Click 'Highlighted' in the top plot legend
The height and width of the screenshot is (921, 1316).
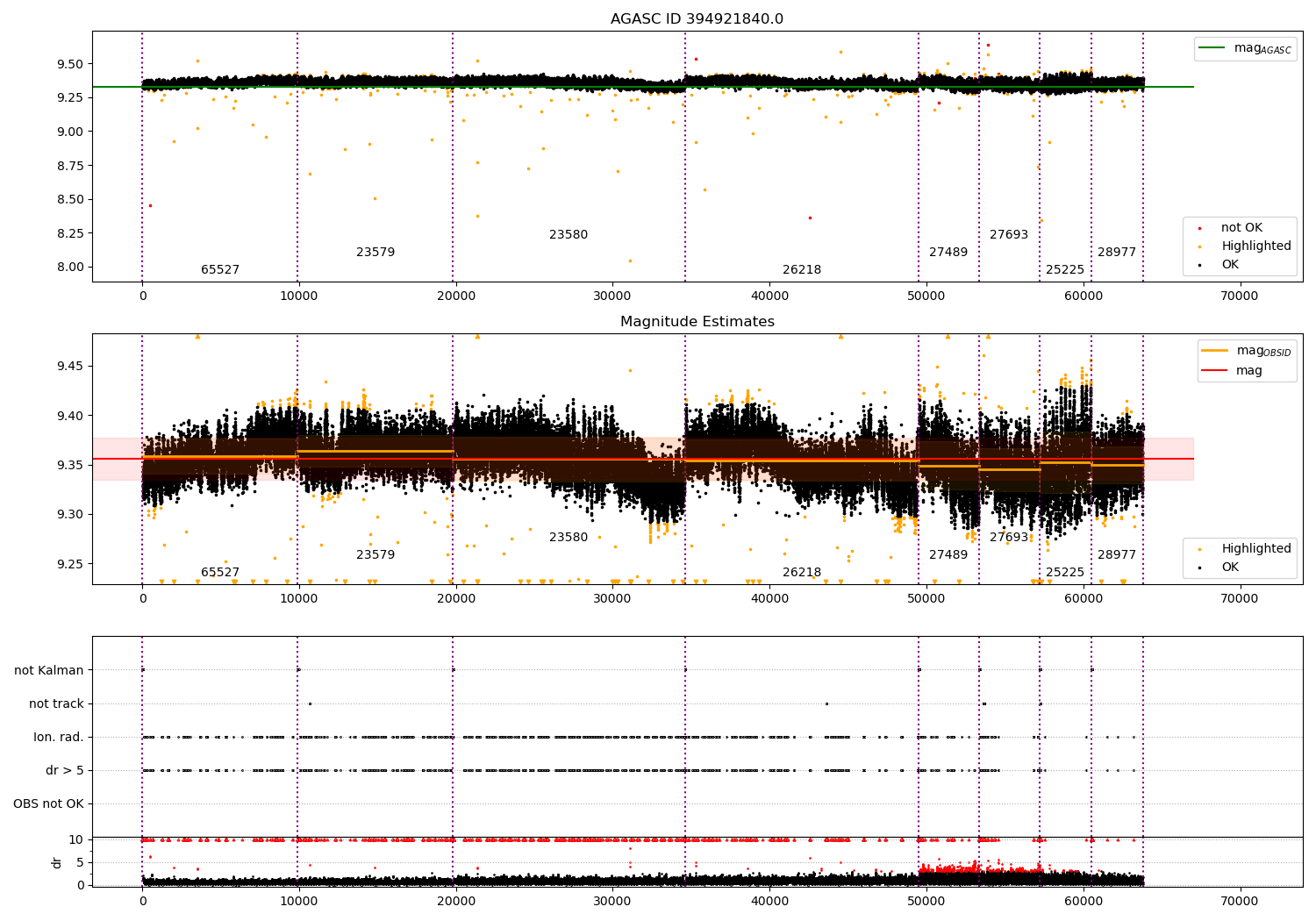[x=1256, y=246]
